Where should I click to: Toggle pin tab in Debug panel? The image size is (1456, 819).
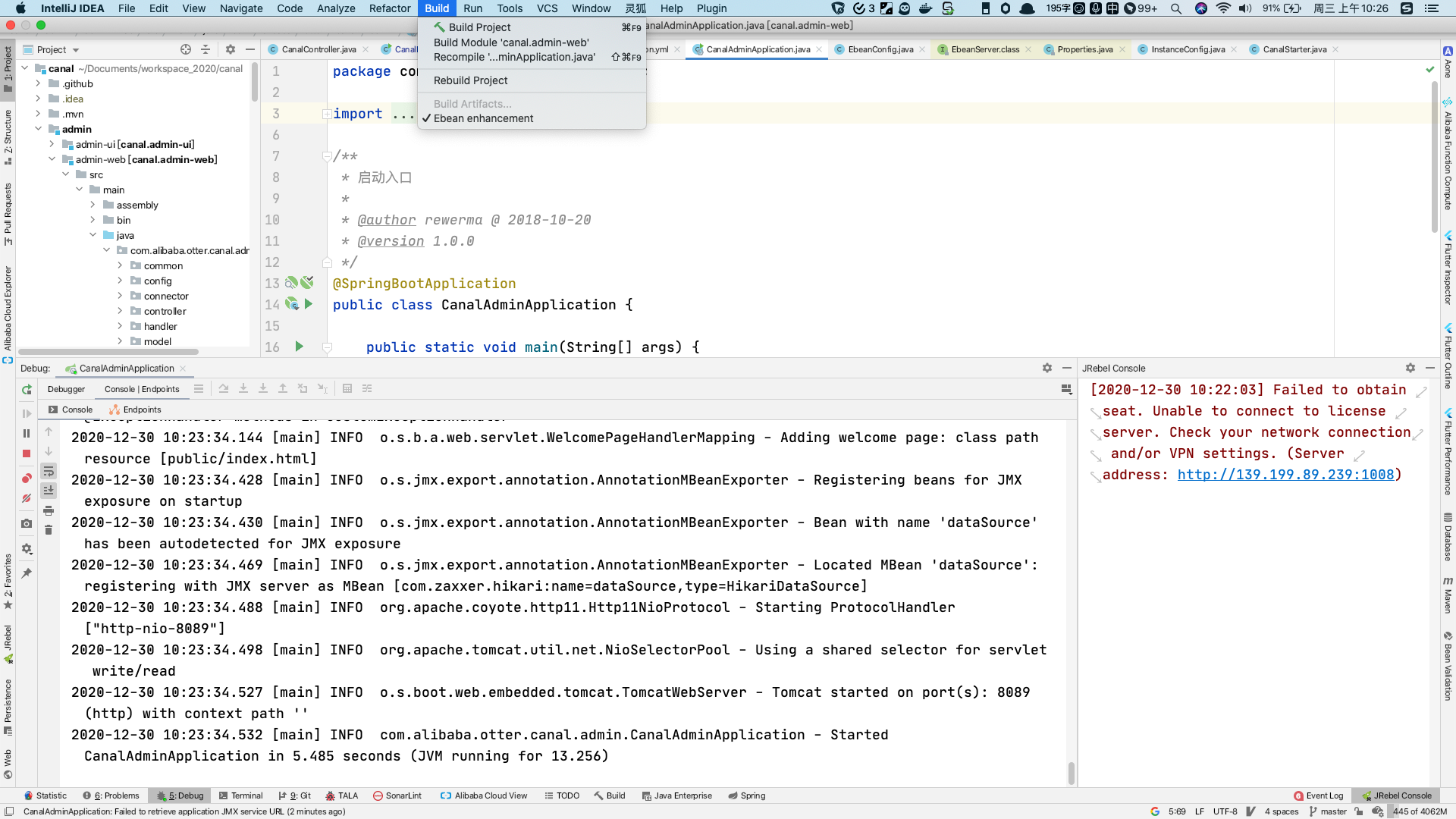(27, 574)
